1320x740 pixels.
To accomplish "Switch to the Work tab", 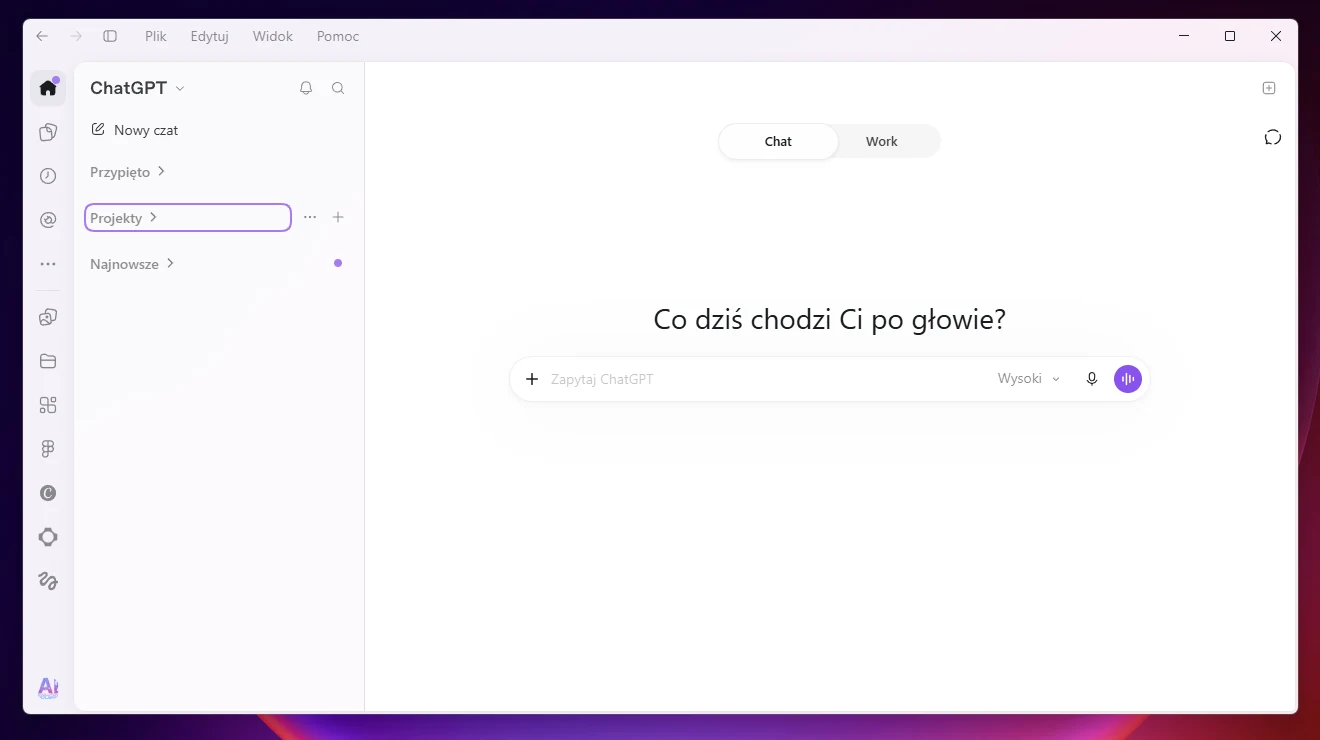I will click(x=882, y=141).
